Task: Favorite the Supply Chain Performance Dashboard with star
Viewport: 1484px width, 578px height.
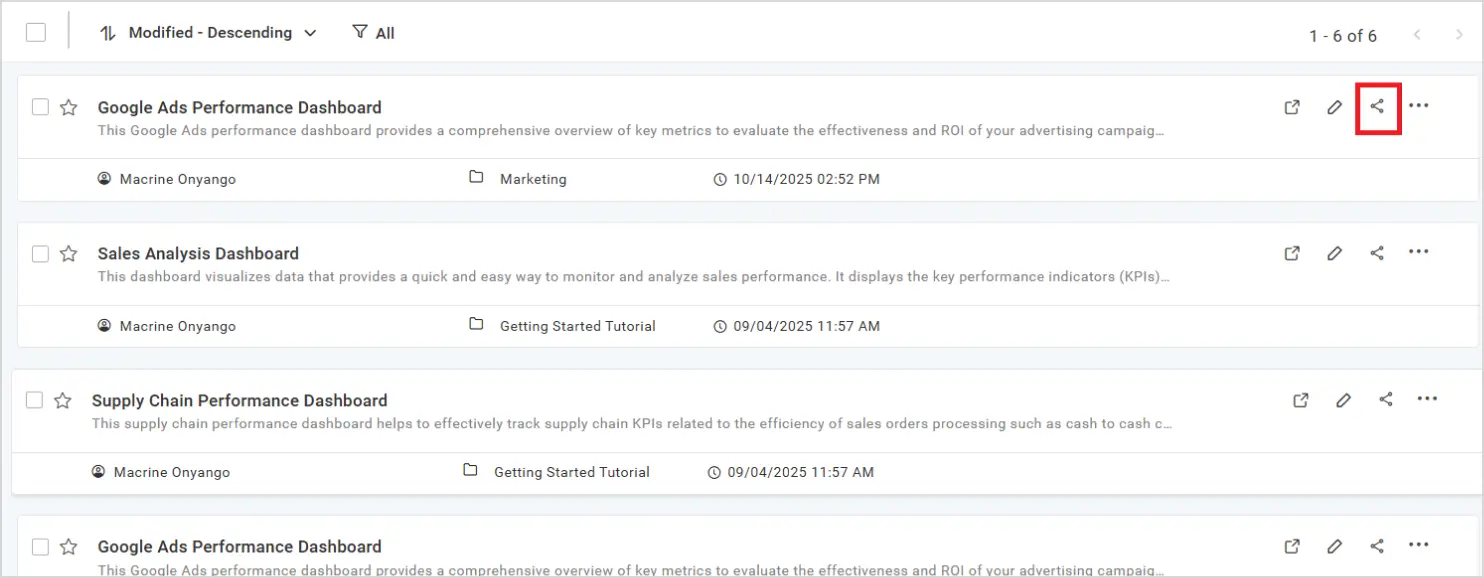Action: click(x=62, y=400)
